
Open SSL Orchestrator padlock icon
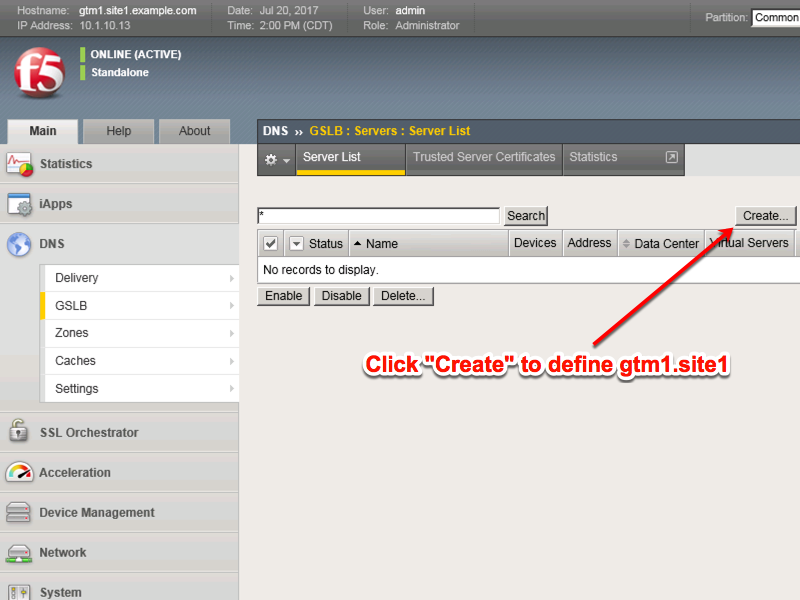click(x=19, y=432)
